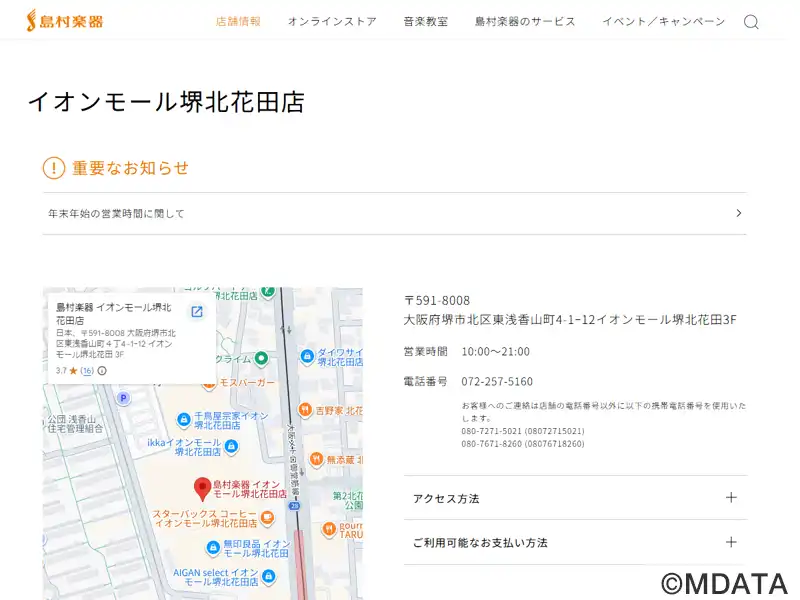Open larger map via external link icon
This screenshot has width=800, height=600.
coord(197,312)
